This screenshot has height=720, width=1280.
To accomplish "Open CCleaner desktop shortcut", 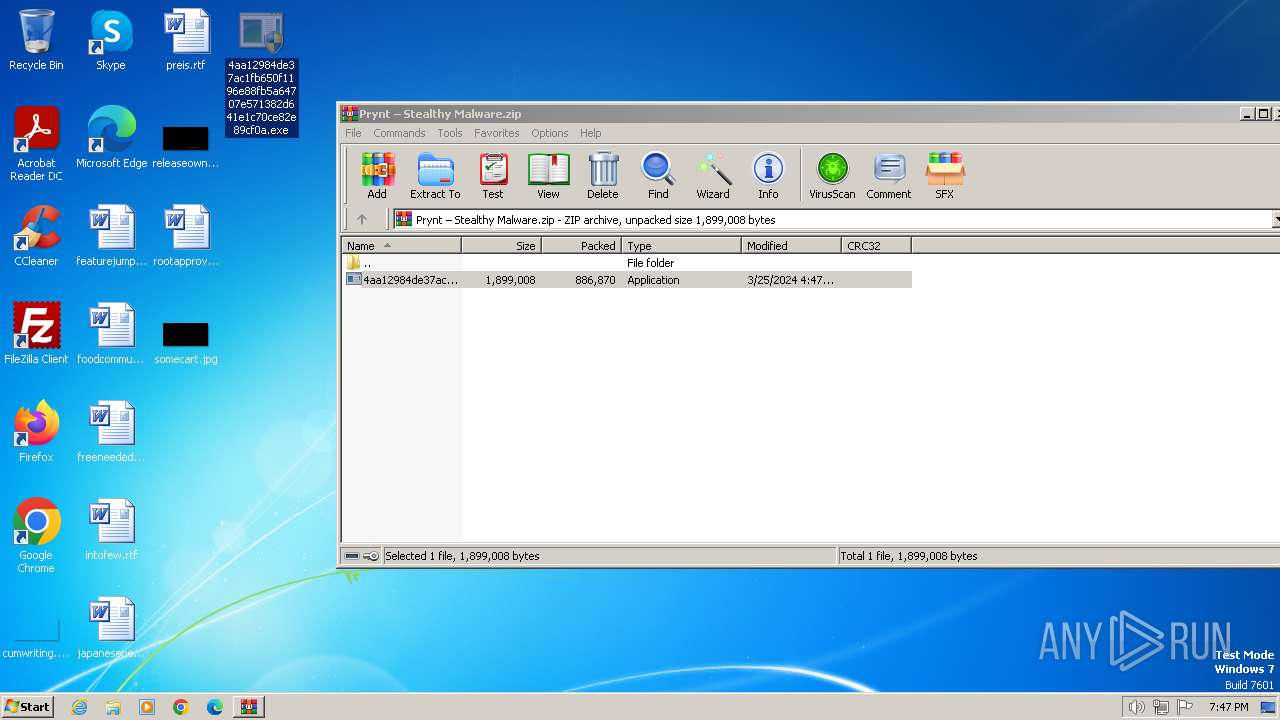I will [36, 236].
